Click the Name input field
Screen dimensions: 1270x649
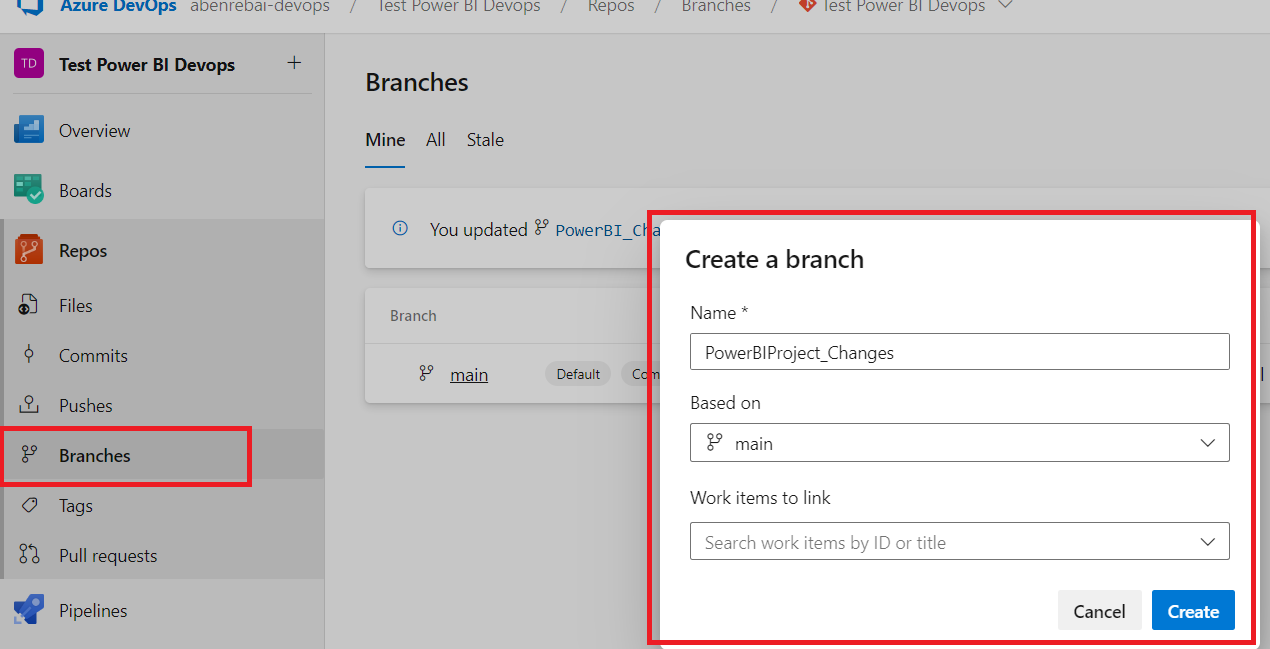tap(959, 352)
